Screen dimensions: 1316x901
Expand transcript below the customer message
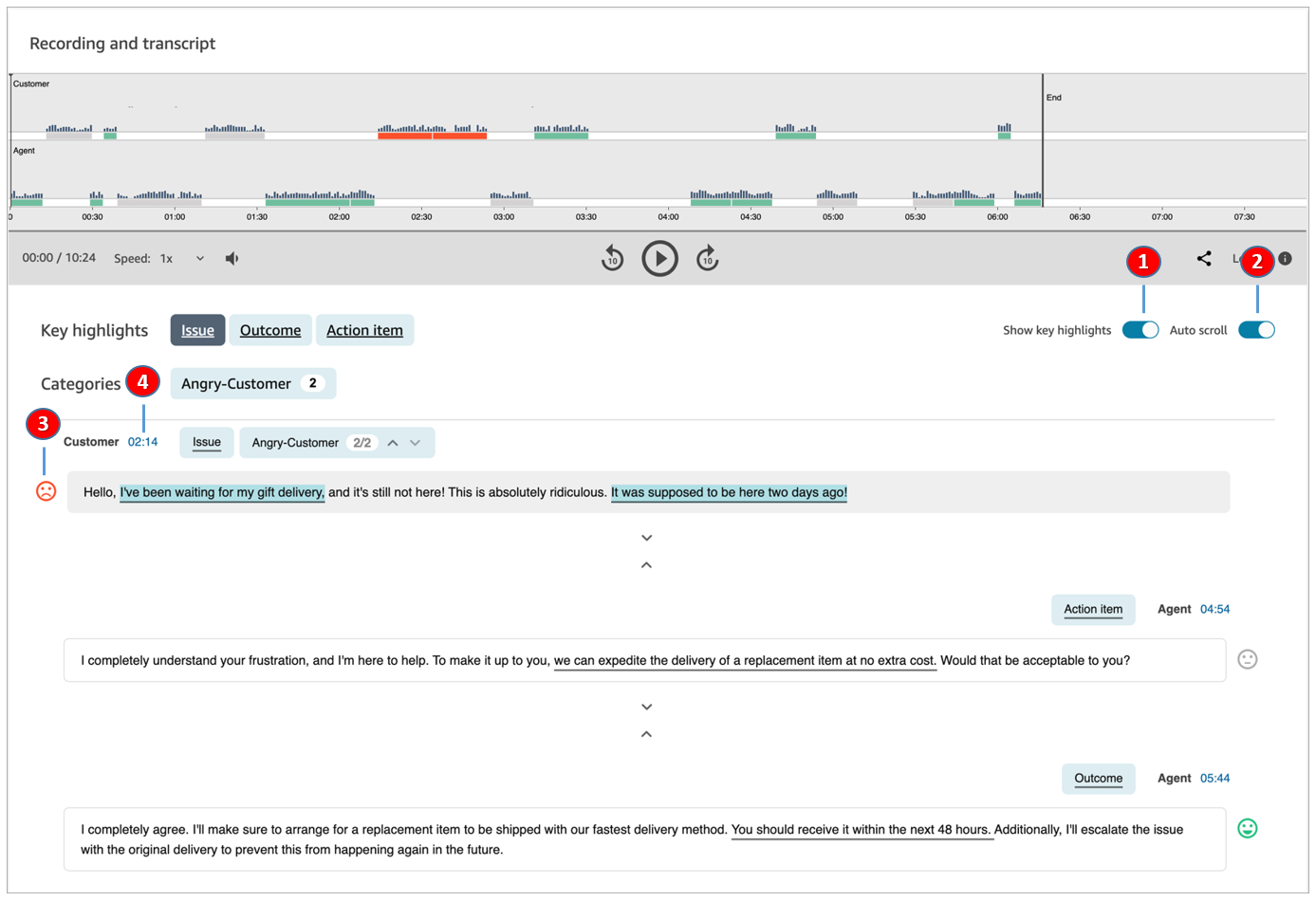tap(646, 538)
